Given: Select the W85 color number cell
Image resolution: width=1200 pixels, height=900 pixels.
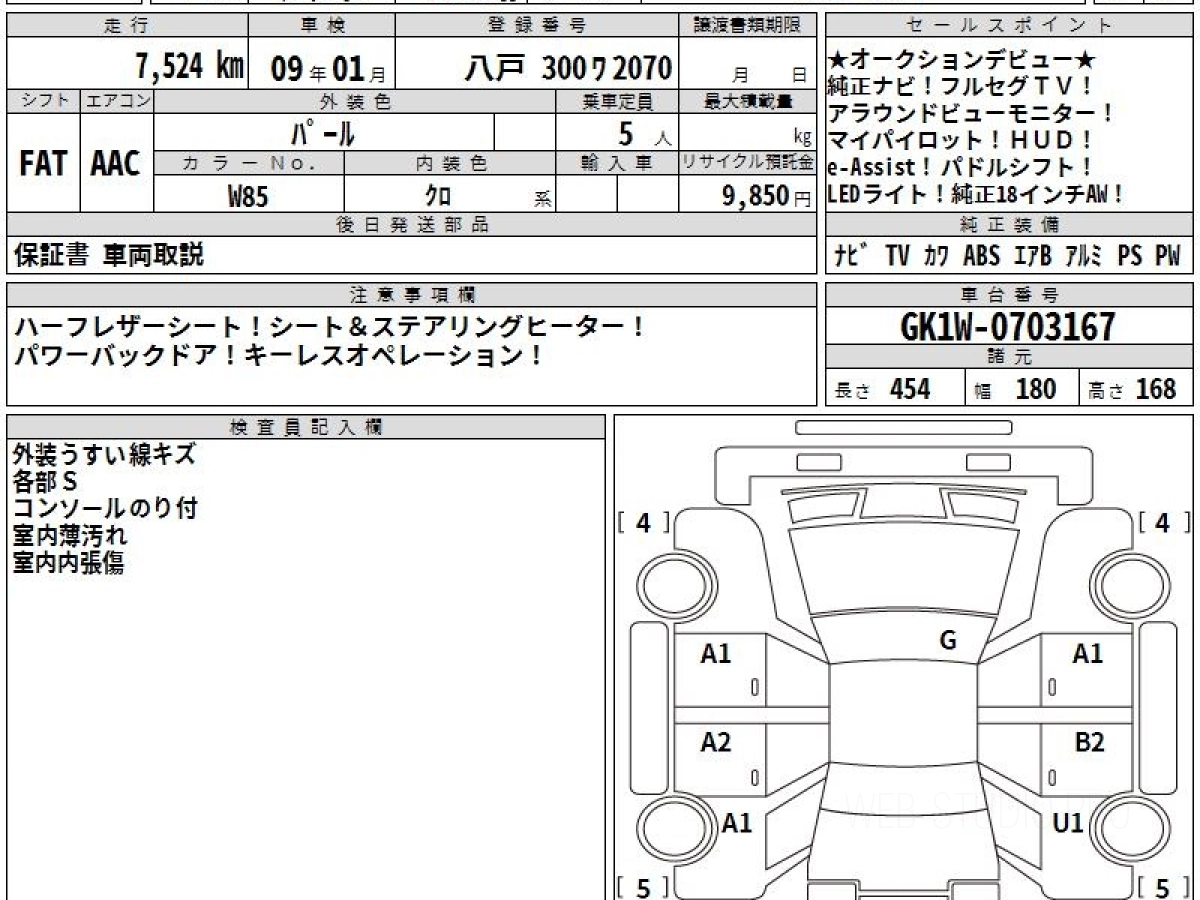Looking at the screenshot, I should click(248, 196).
